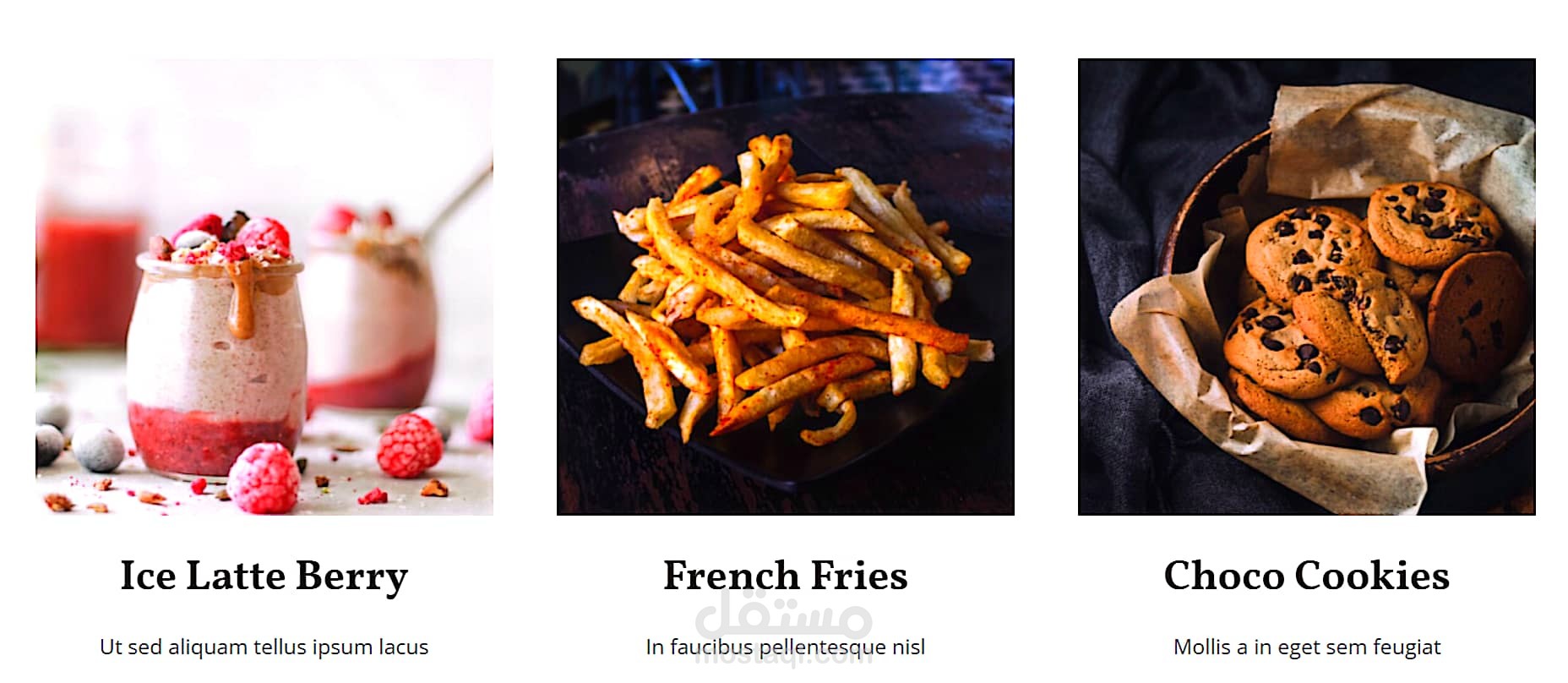1568x683 pixels.
Task: Click the Ice Latte Berry heading
Action: tap(264, 576)
